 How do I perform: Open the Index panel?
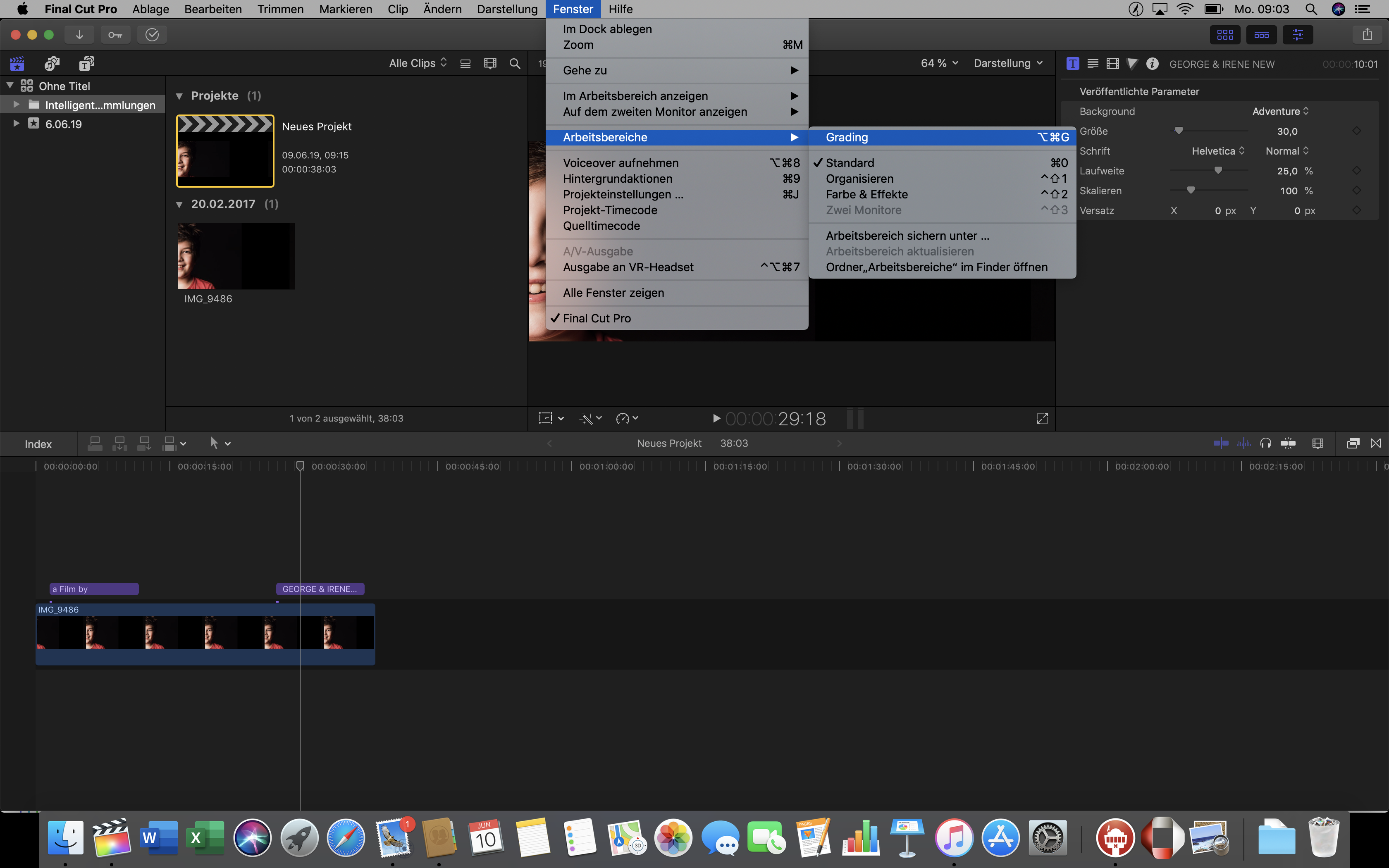coord(38,443)
